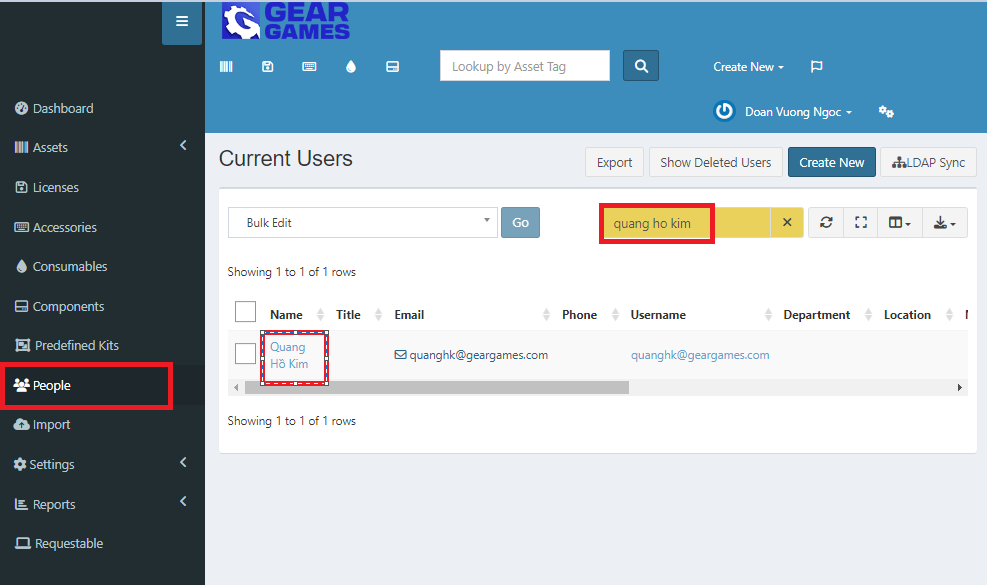Open Dashboard from the sidebar
The width and height of the screenshot is (987, 586).
click(62, 108)
